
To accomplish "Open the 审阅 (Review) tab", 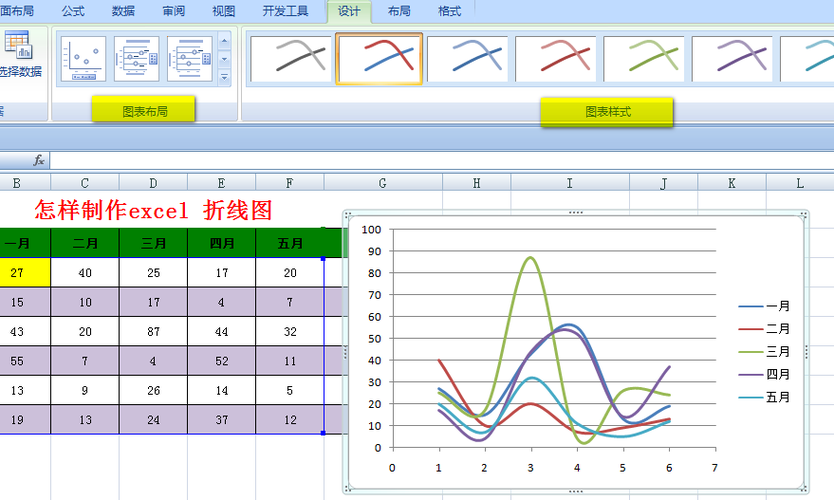I will (173, 11).
